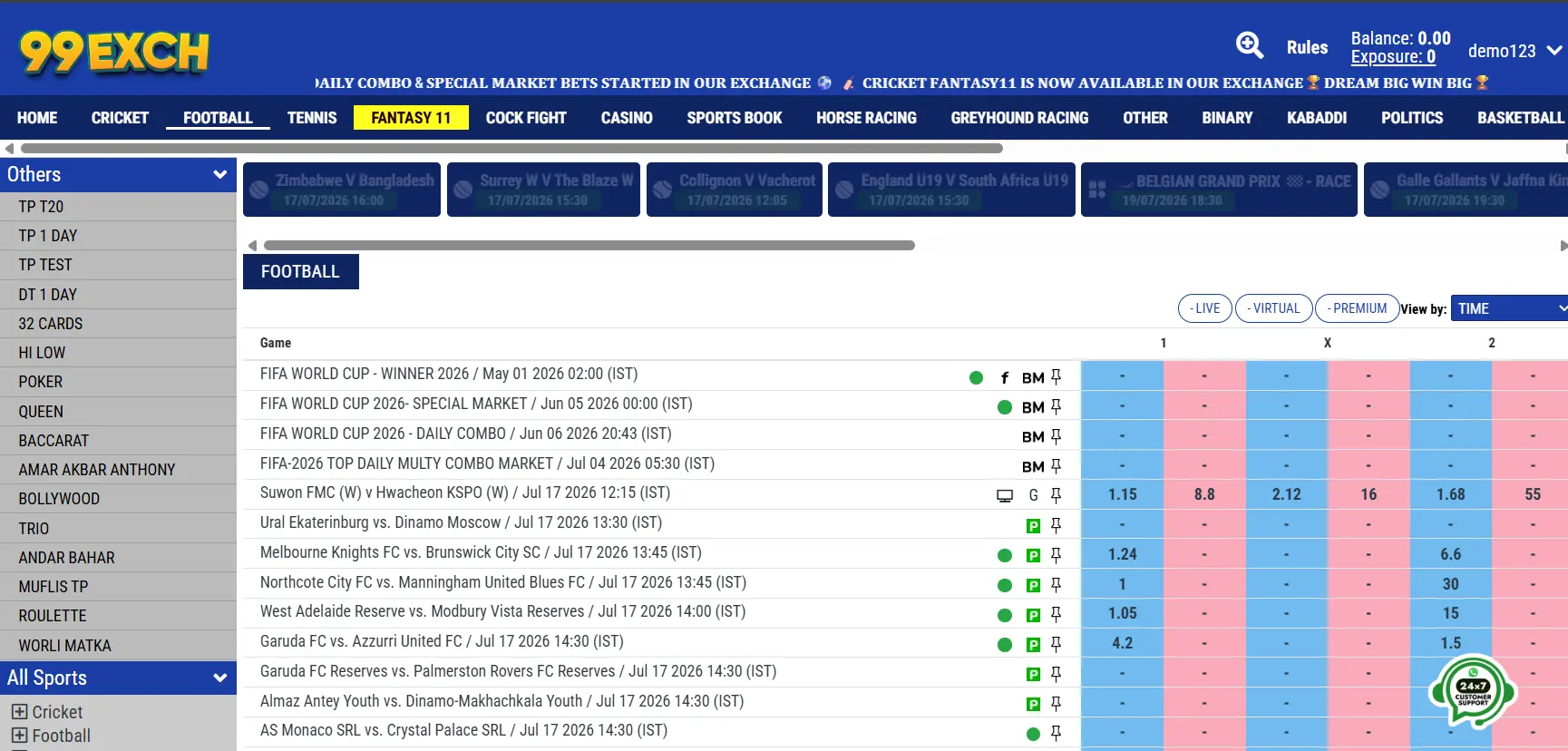Open the View by TIME dropdown
Screen dimensions: 1568x751
tap(1509, 308)
